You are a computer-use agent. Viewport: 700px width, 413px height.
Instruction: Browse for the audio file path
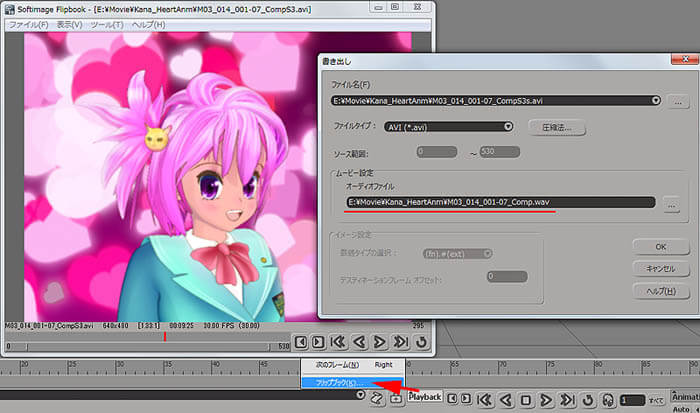click(x=671, y=203)
